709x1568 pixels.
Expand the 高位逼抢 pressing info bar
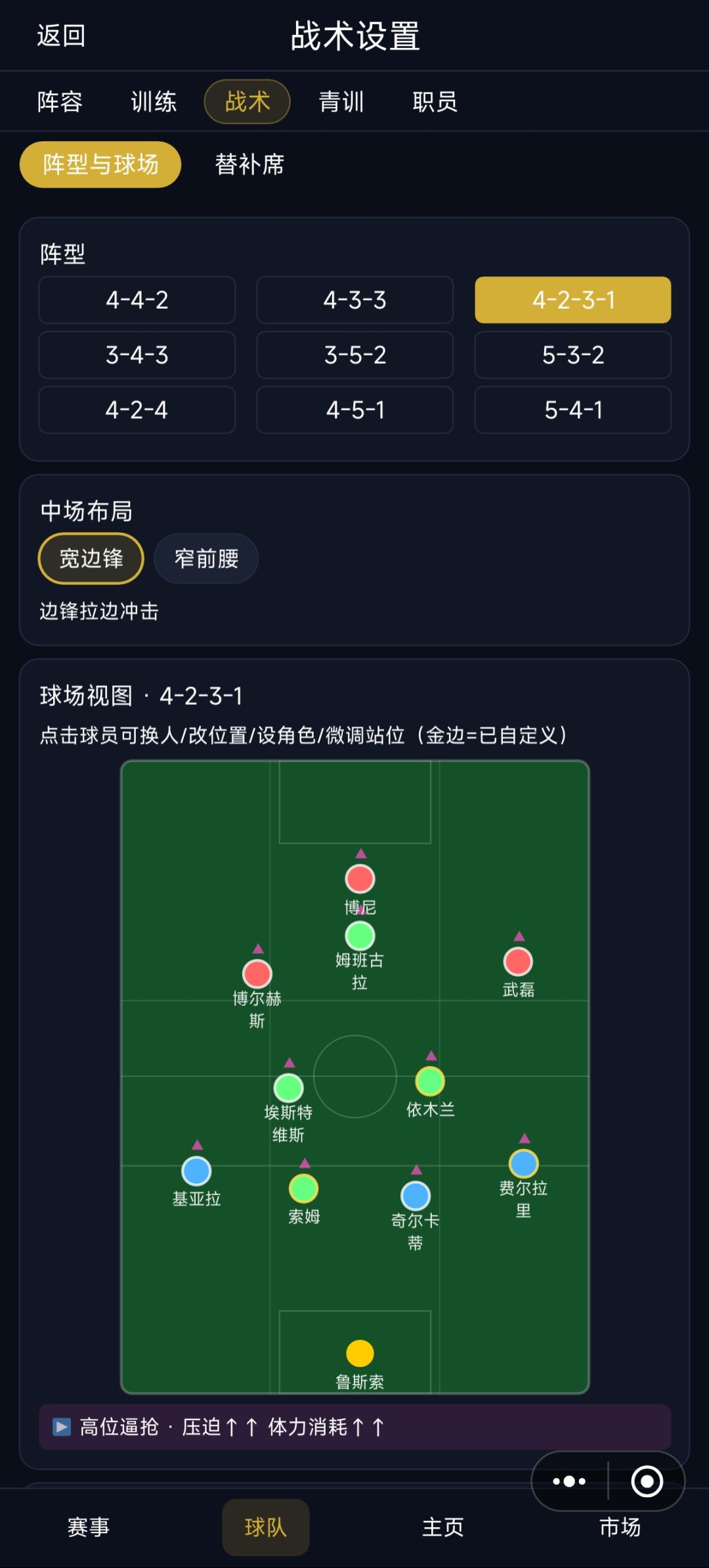(x=354, y=1427)
